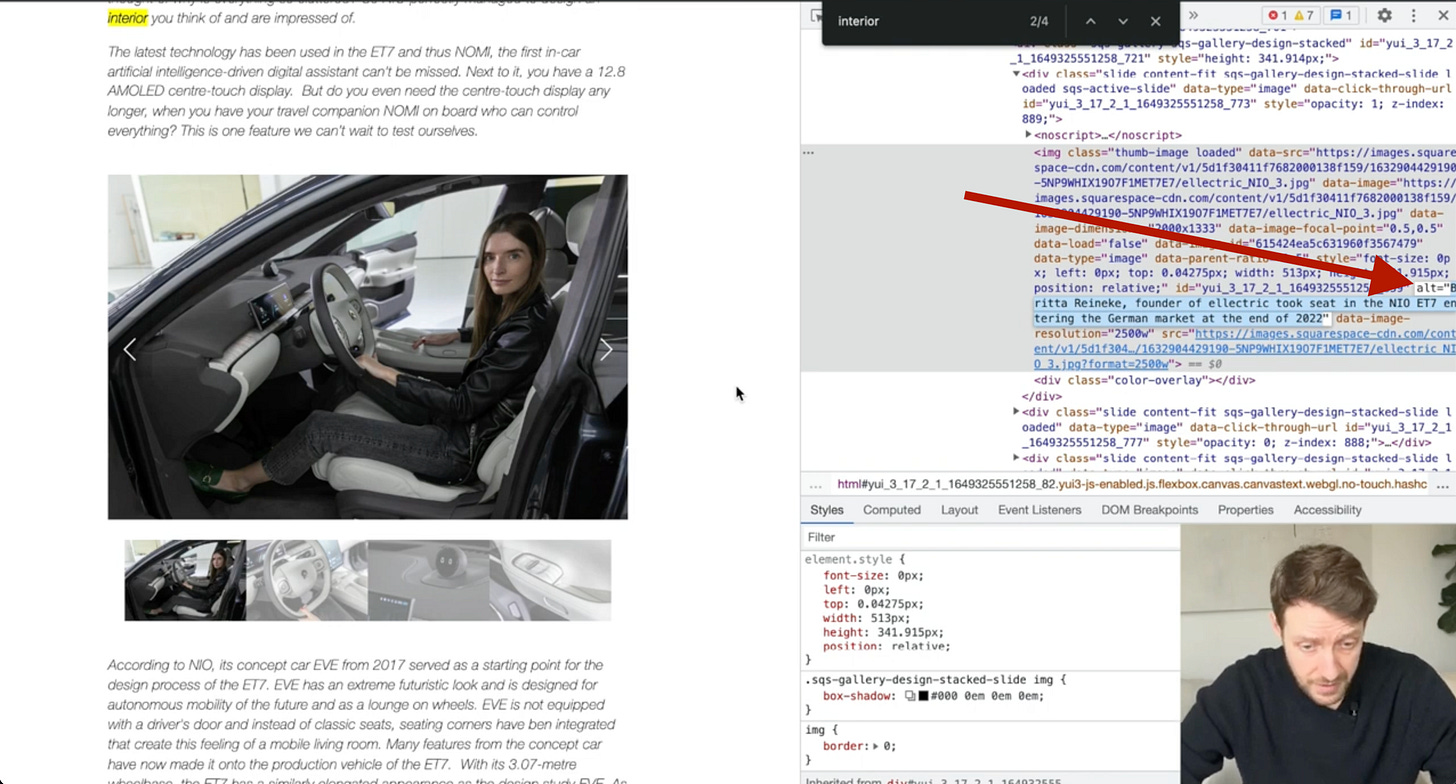This screenshot has height=784, width=1456.
Task: Switch to the Computed tab
Action: click(892, 510)
